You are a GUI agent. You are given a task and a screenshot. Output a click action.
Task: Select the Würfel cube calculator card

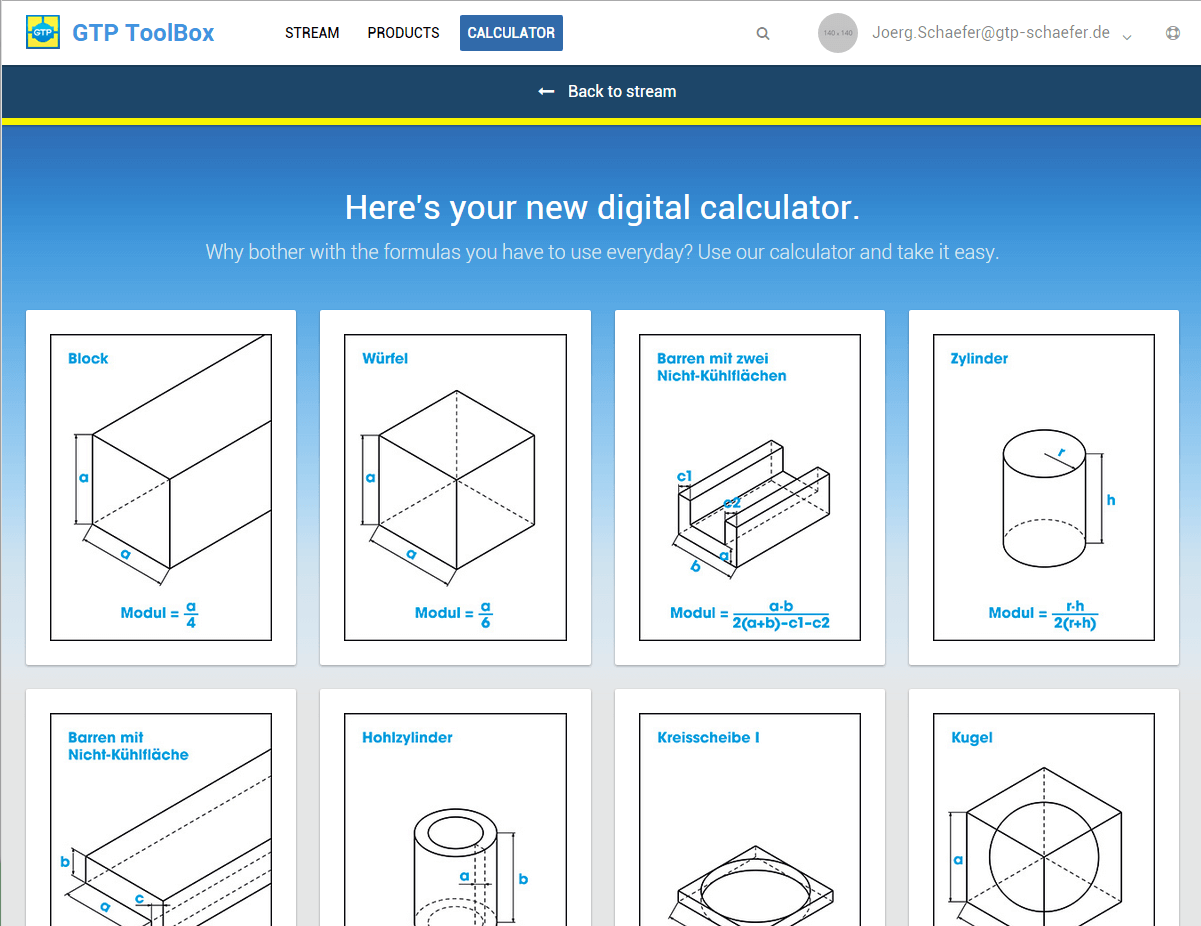pos(455,487)
